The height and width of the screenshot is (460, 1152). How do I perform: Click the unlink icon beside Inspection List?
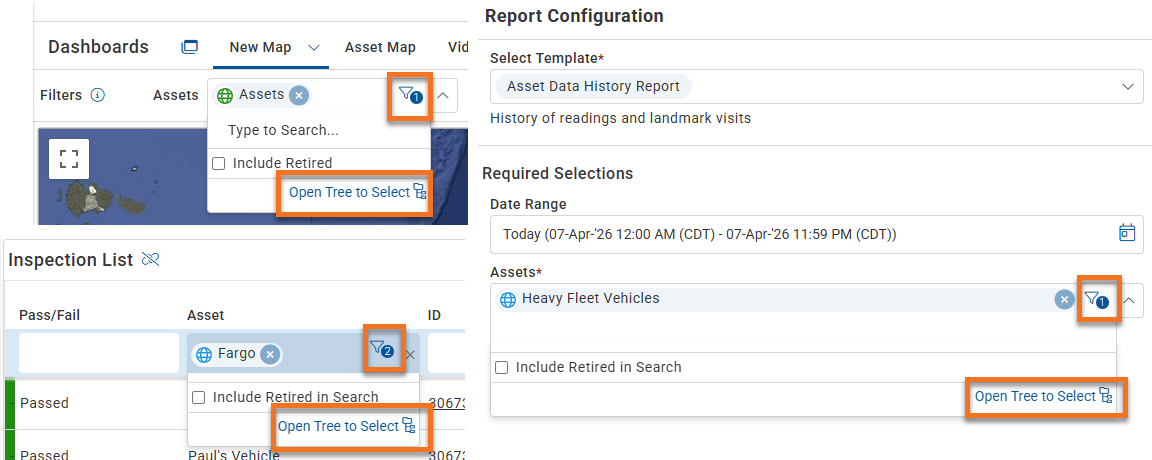click(151, 259)
